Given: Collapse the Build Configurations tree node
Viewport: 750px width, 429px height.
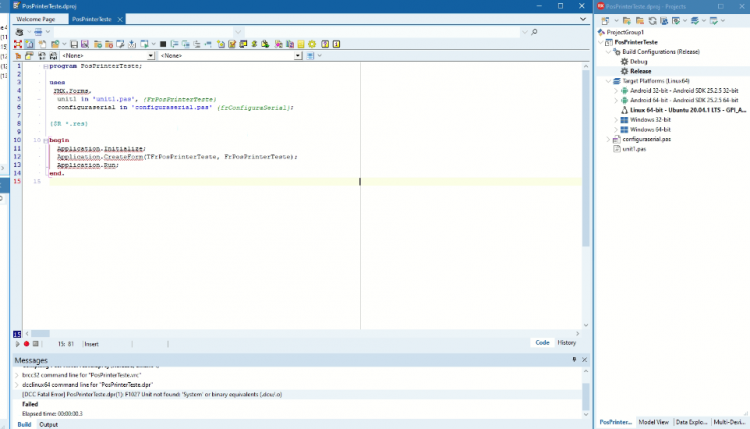Looking at the screenshot, I should (608, 52).
